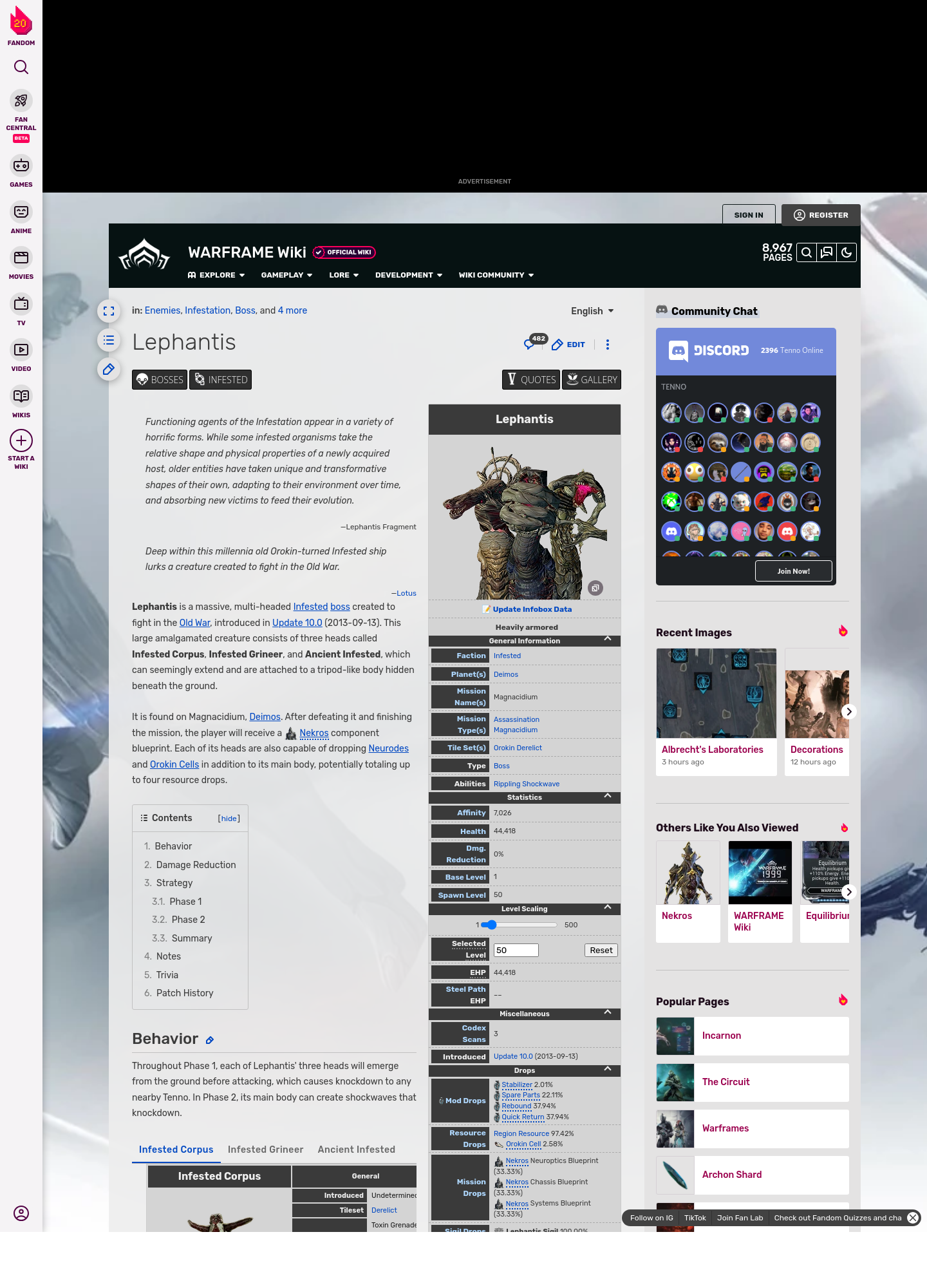
Task: Open the wiki Discuss speech-bubble icon
Action: click(x=827, y=252)
